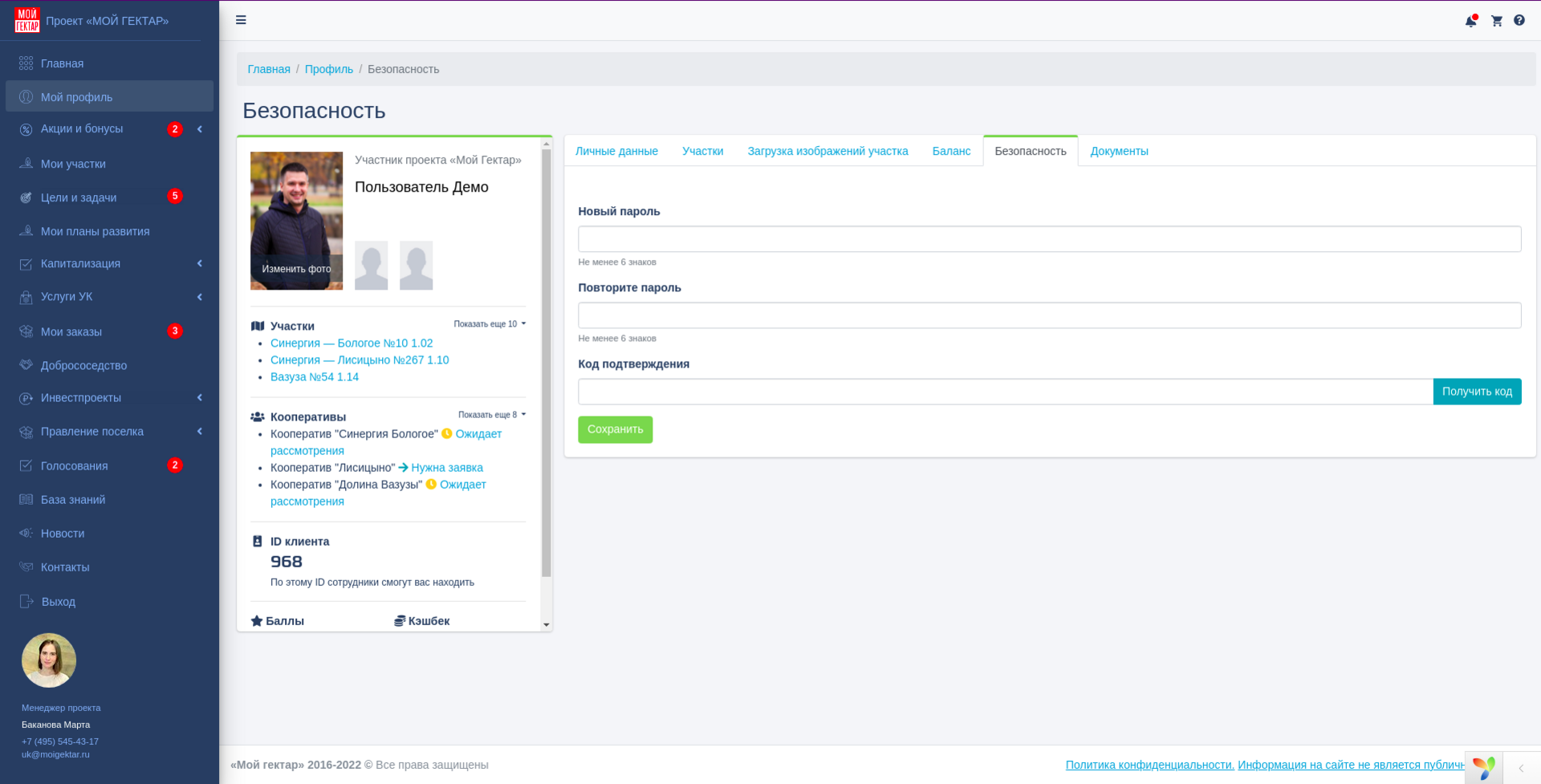Click the Мои заказы sidebar icon

[x=26, y=331]
